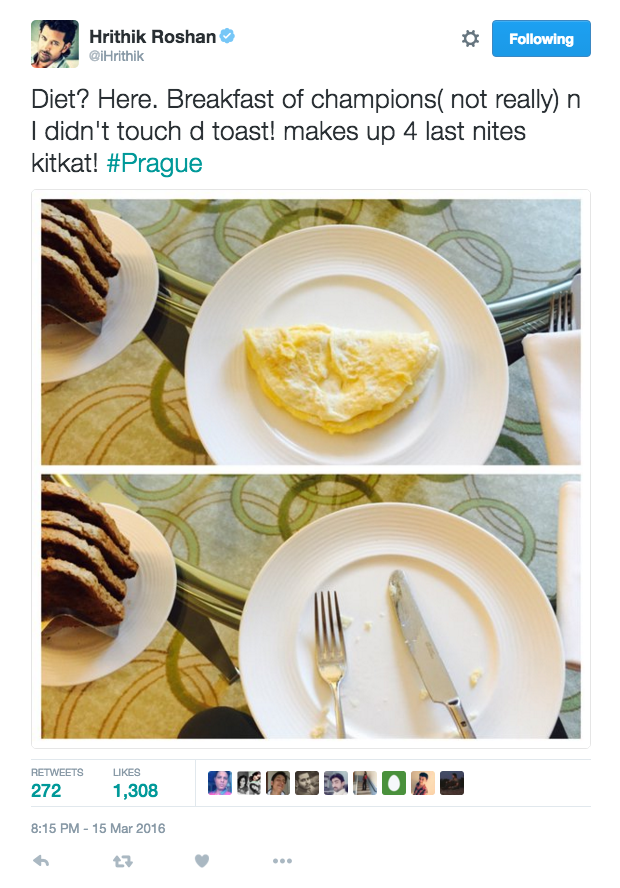Click the @iHrithik handle
Image resolution: width=620 pixels, height=888 pixels.
coord(117,56)
